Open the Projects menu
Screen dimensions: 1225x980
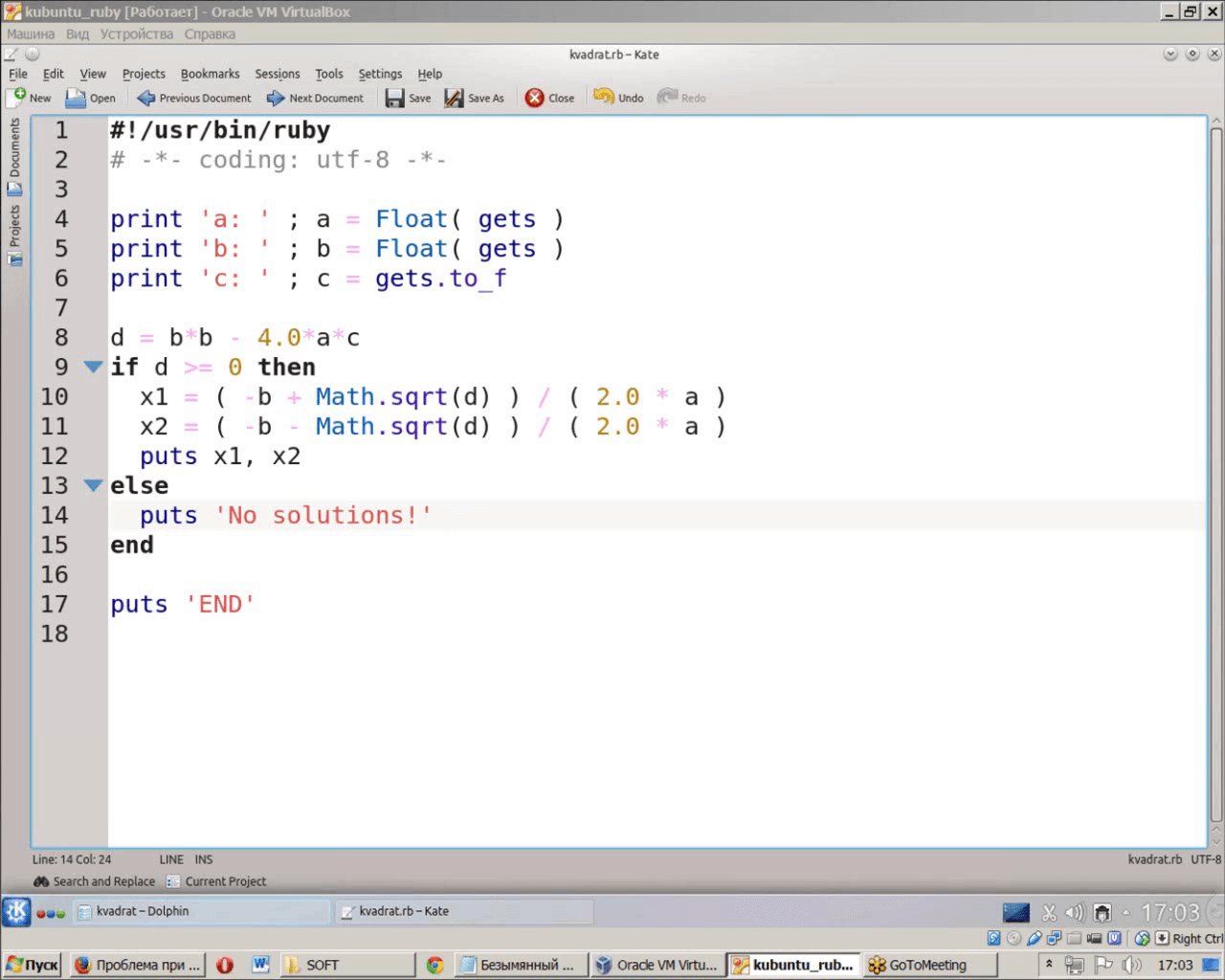(x=144, y=74)
